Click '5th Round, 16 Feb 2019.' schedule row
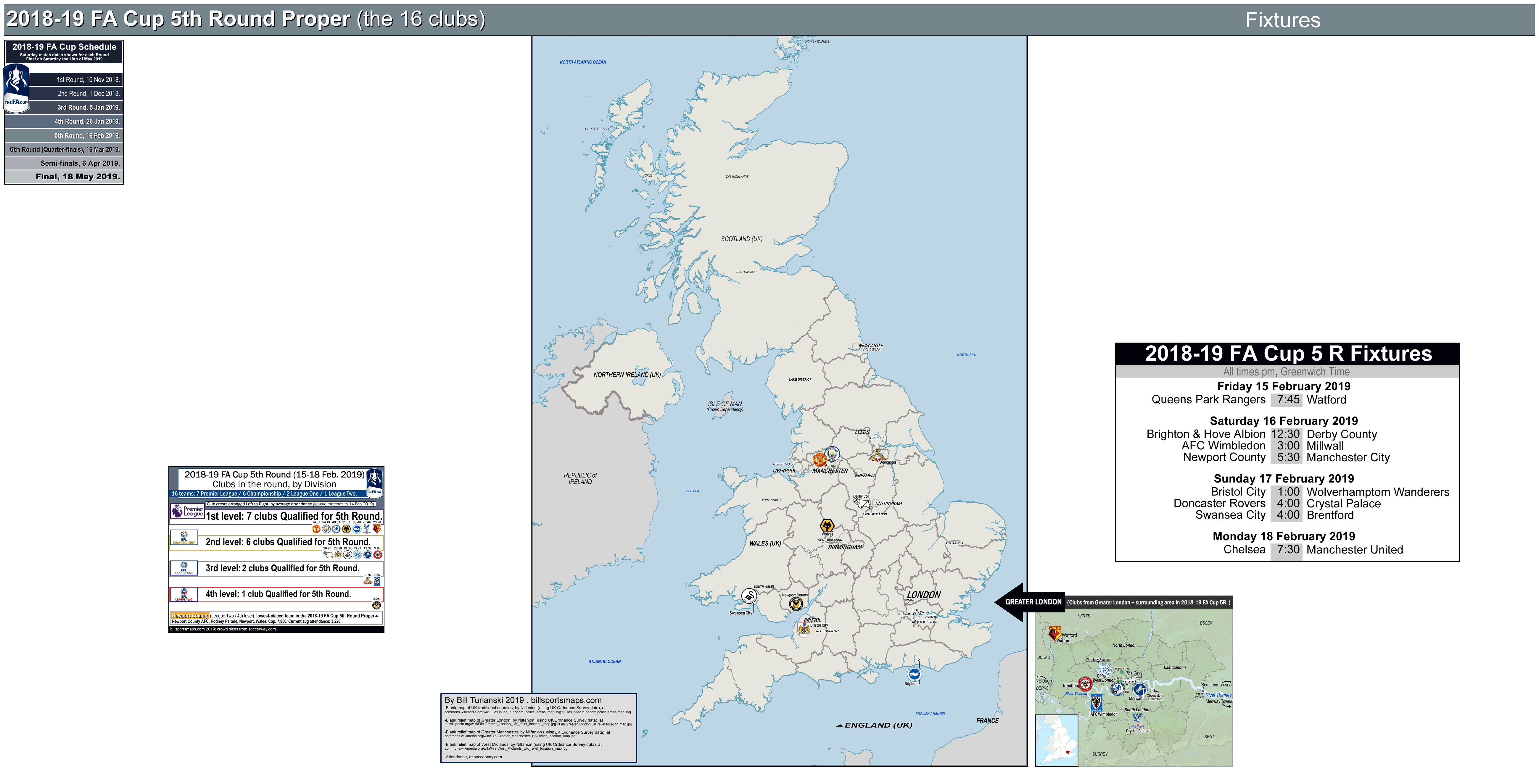 click(64, 135)
